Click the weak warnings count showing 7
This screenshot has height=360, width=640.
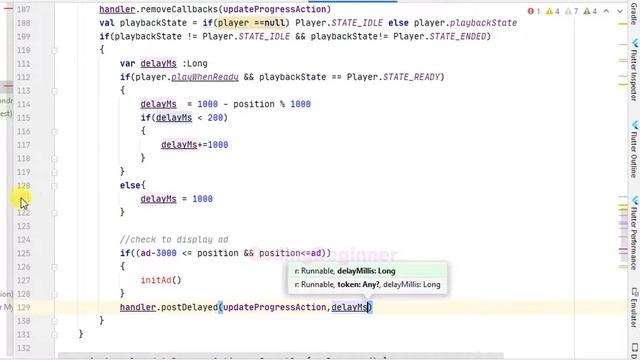[571, 11]
